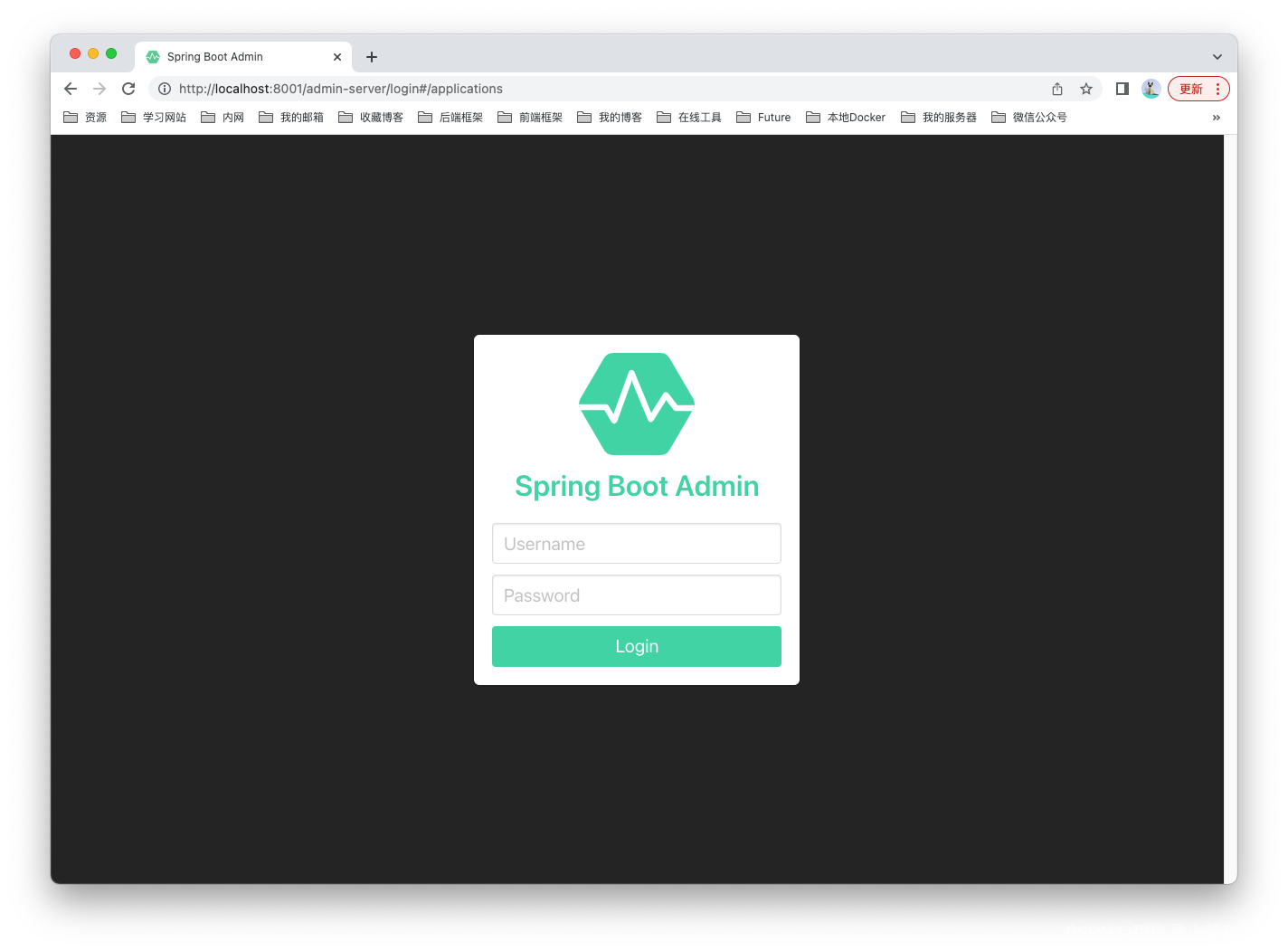The image size is (1288, 951).
Task: Click the red close window button
Action: pos(75,53)
